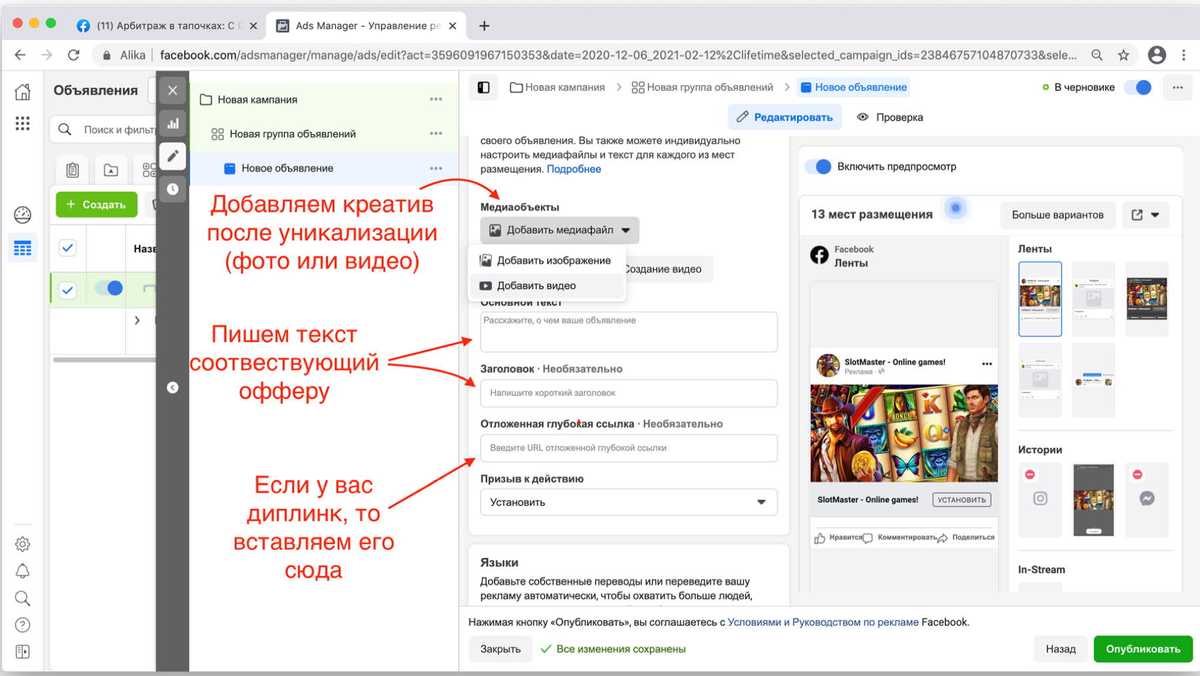
Task: Open the three-dot menu on SlotMaster preview post
Action: (987, 363)
